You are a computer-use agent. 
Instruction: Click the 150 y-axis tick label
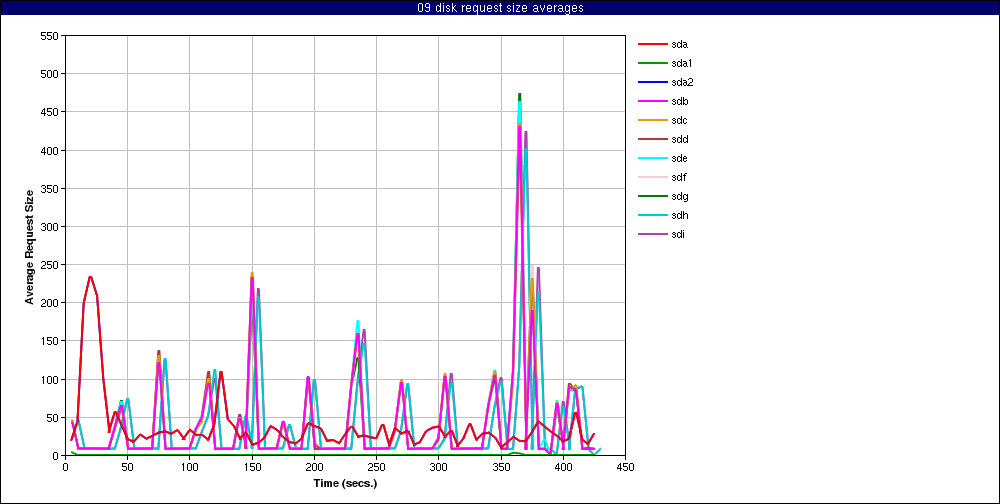click(x=50, y=341)
